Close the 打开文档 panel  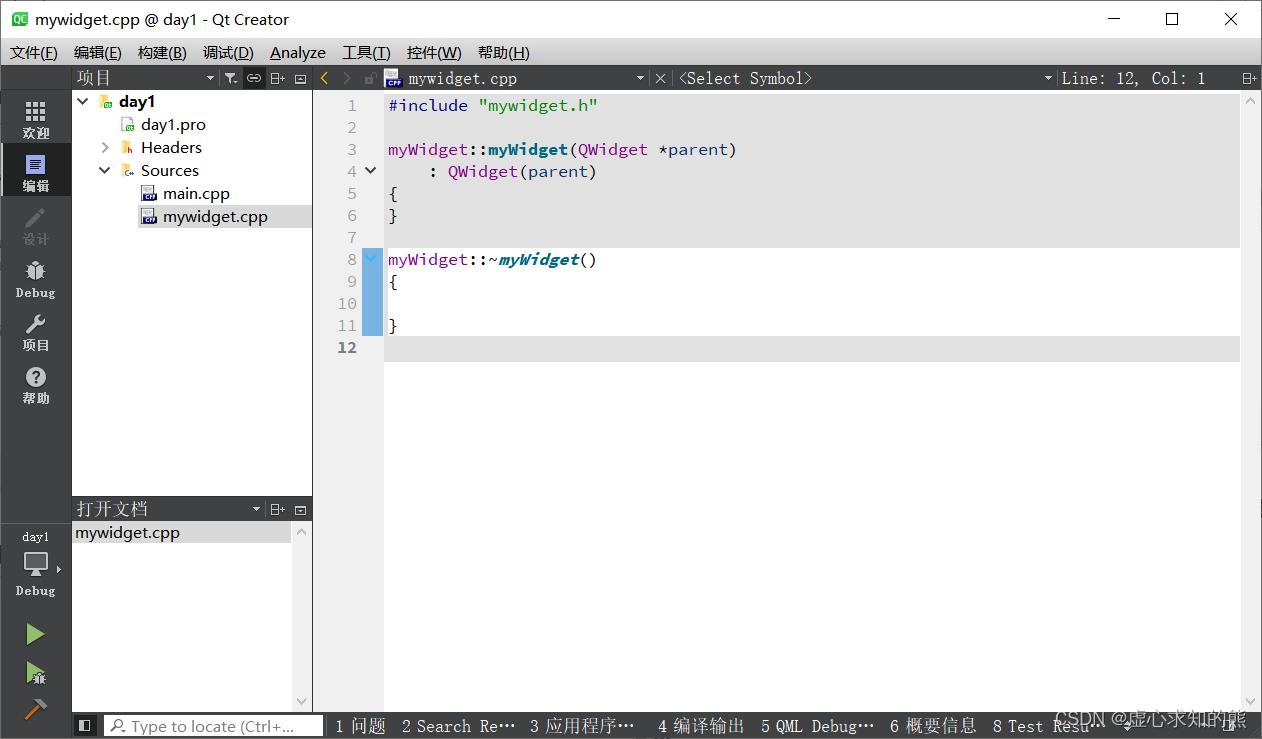pyautogui.click(x=301, y=509)
